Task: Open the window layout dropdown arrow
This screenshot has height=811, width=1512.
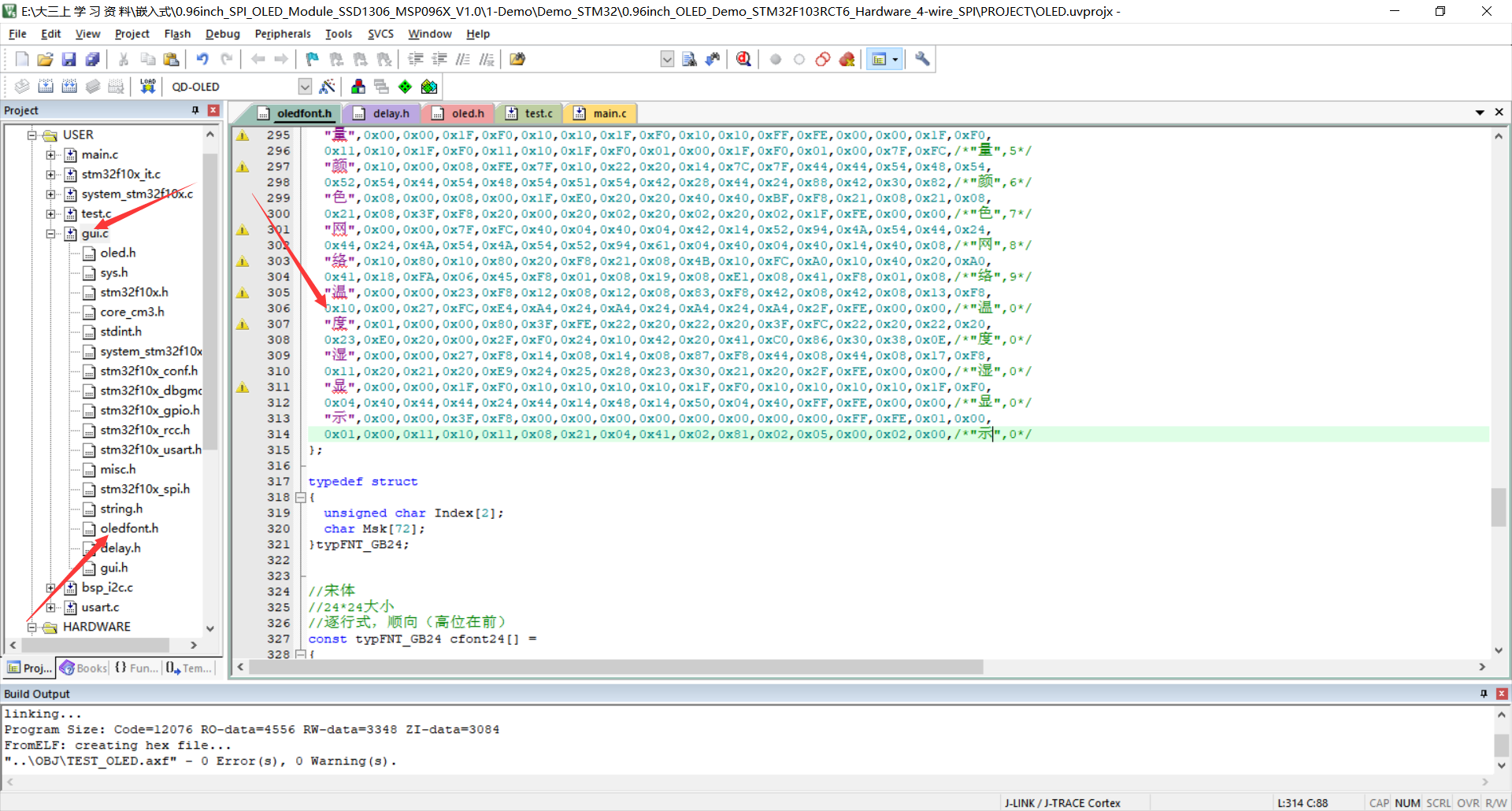Action: [895, 59]
